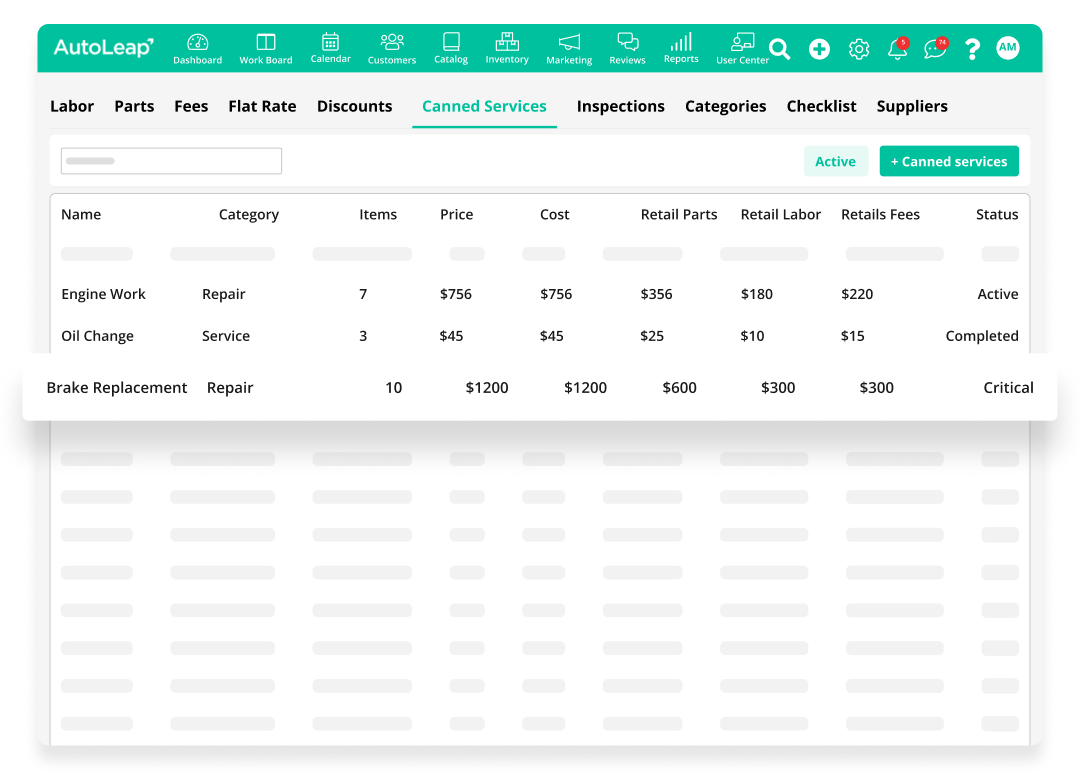Screen dimensions: 1080x774
Task: Open the Calendar icon
Action: pyautogui.click(x=331, y=41)
